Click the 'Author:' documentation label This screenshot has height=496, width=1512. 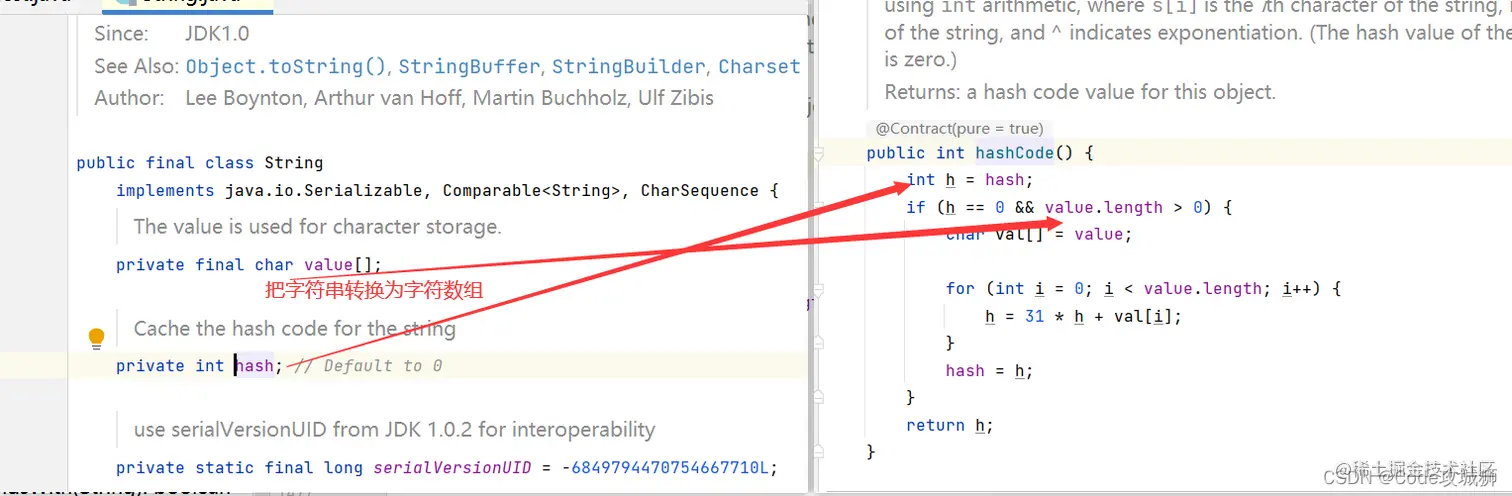click(129, 98)
